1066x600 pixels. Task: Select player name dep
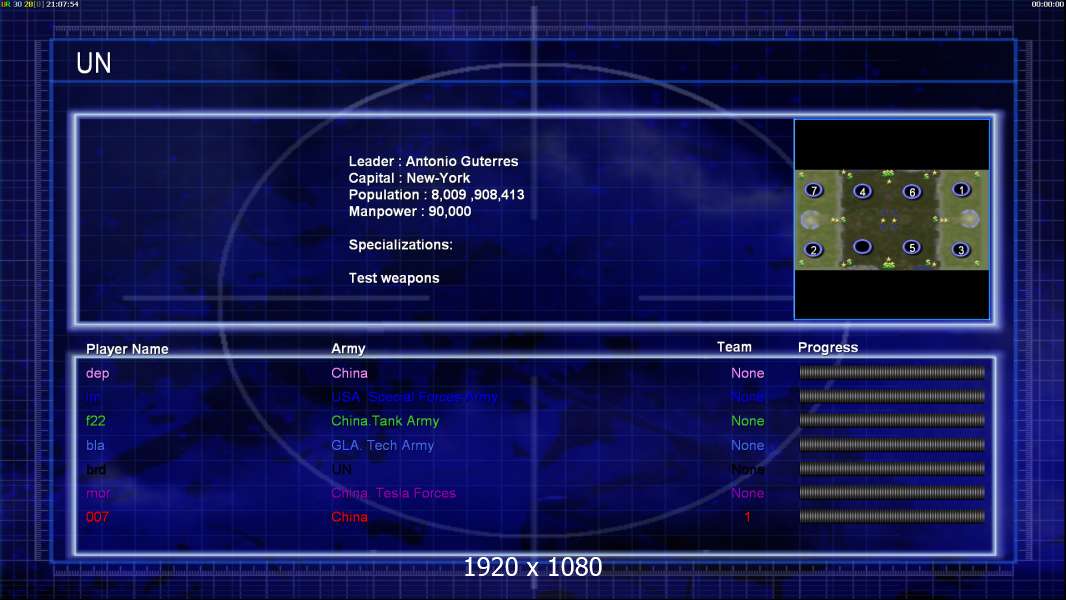pos(97,373)
